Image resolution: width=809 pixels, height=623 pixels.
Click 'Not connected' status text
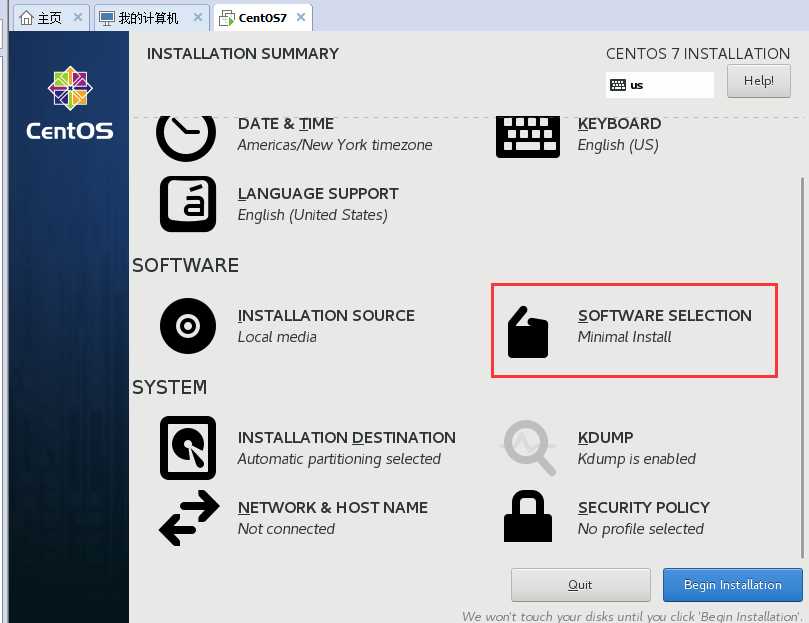coord(286,529)
